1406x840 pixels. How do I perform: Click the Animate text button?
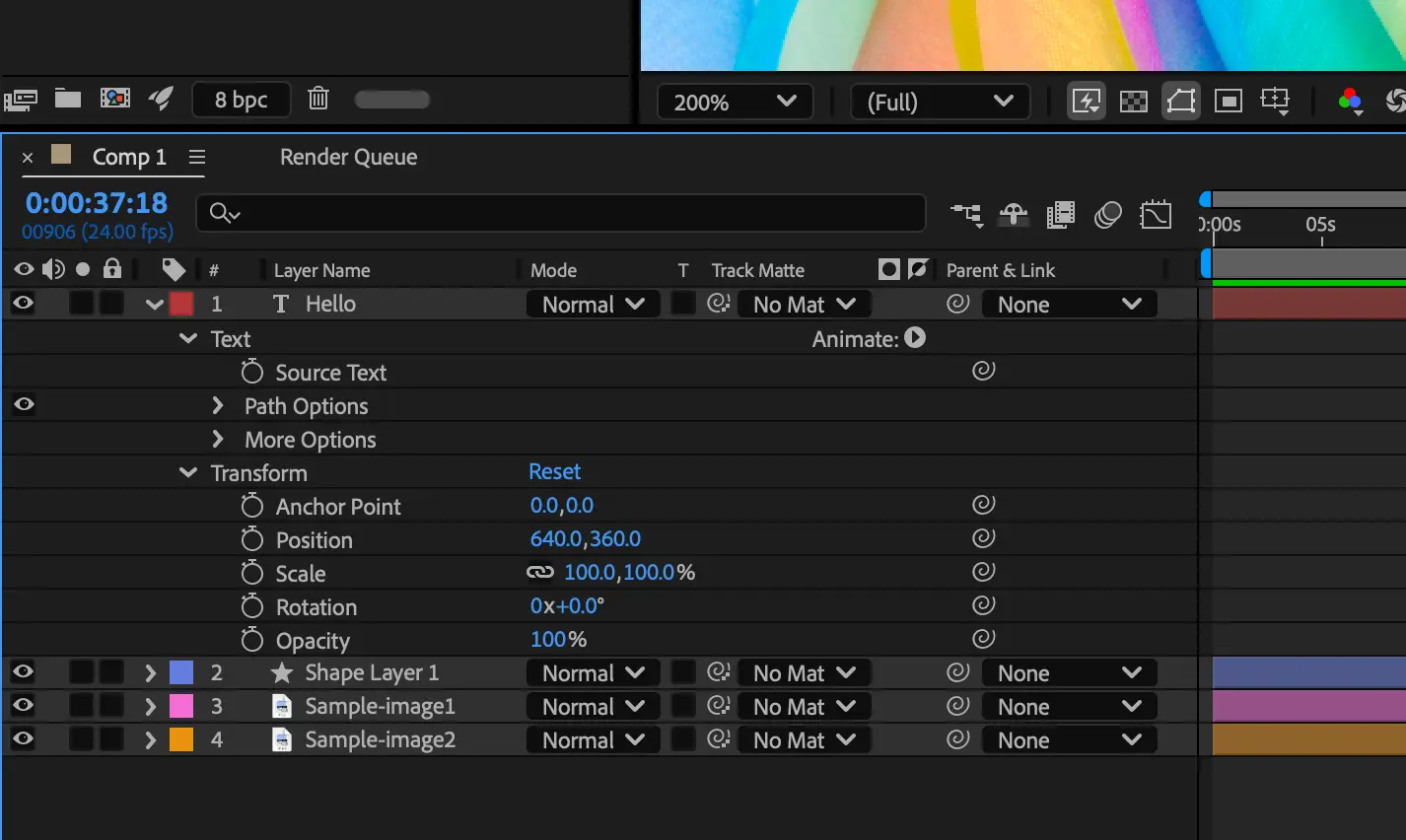(x=915, y=338)
